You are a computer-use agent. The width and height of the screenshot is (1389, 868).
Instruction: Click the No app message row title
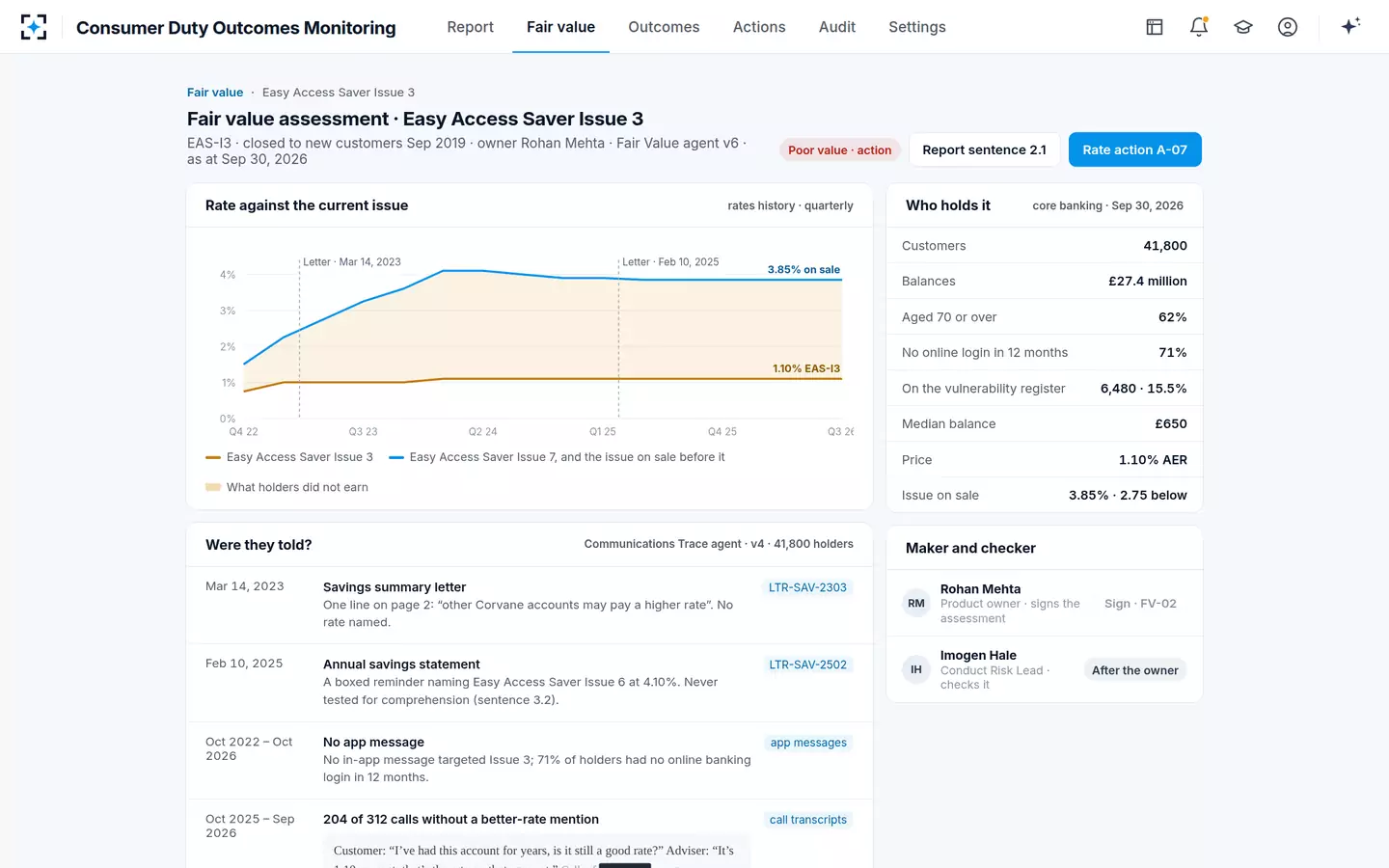(x=373, y=743)
